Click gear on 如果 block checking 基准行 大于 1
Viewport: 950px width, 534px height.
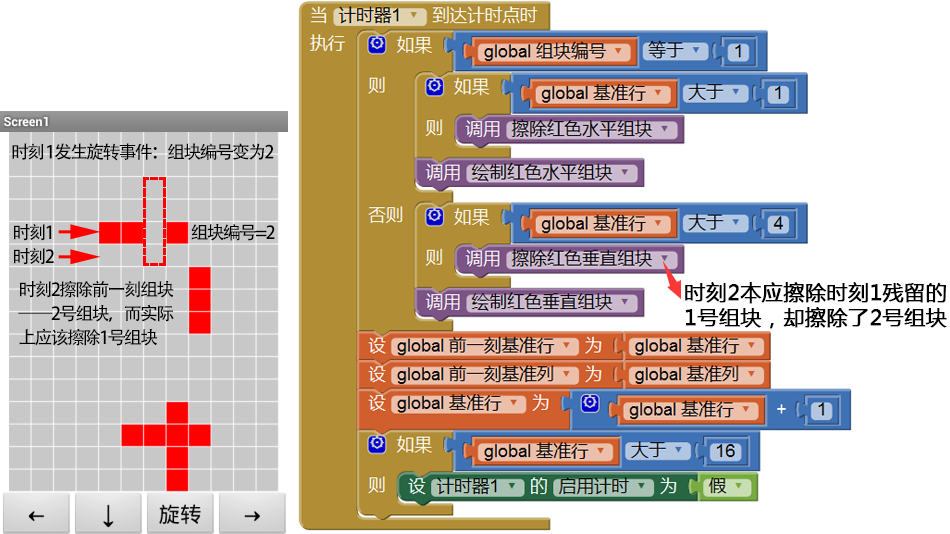434,87
